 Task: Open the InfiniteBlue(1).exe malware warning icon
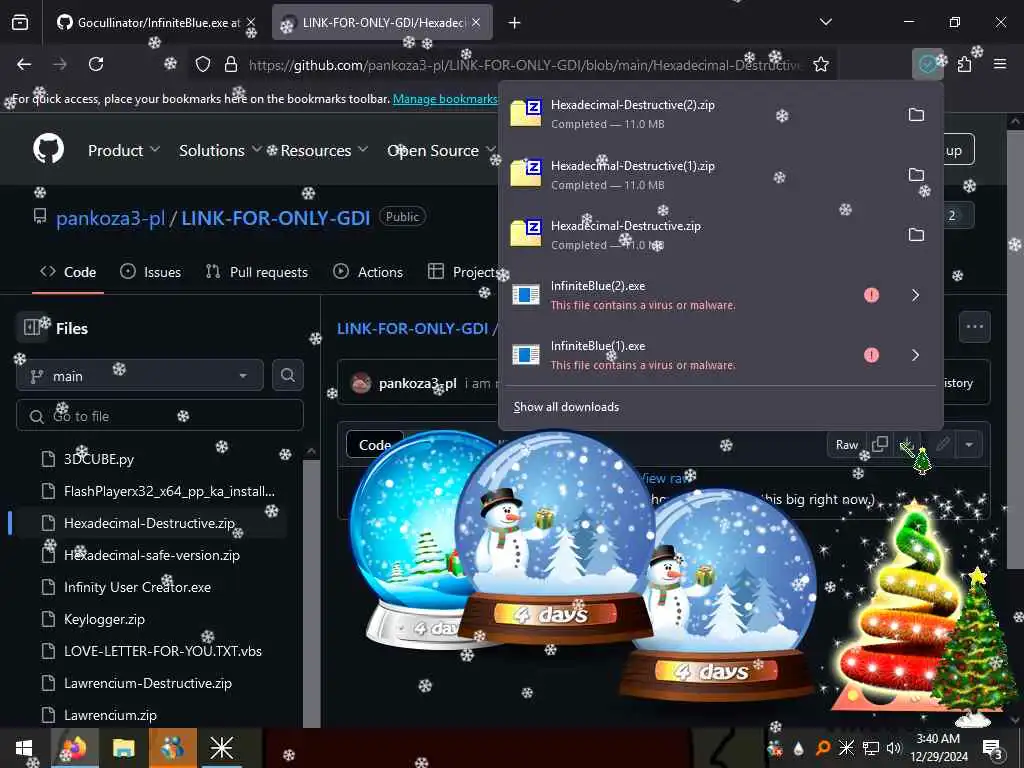point(871,355)
